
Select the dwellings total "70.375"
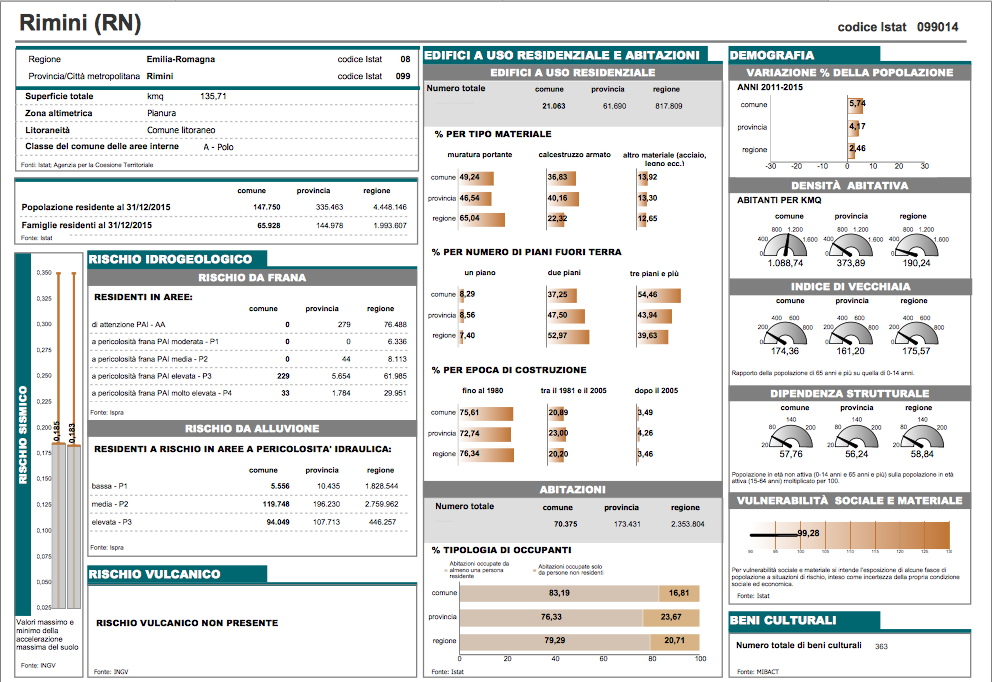[x=566, y=524]
